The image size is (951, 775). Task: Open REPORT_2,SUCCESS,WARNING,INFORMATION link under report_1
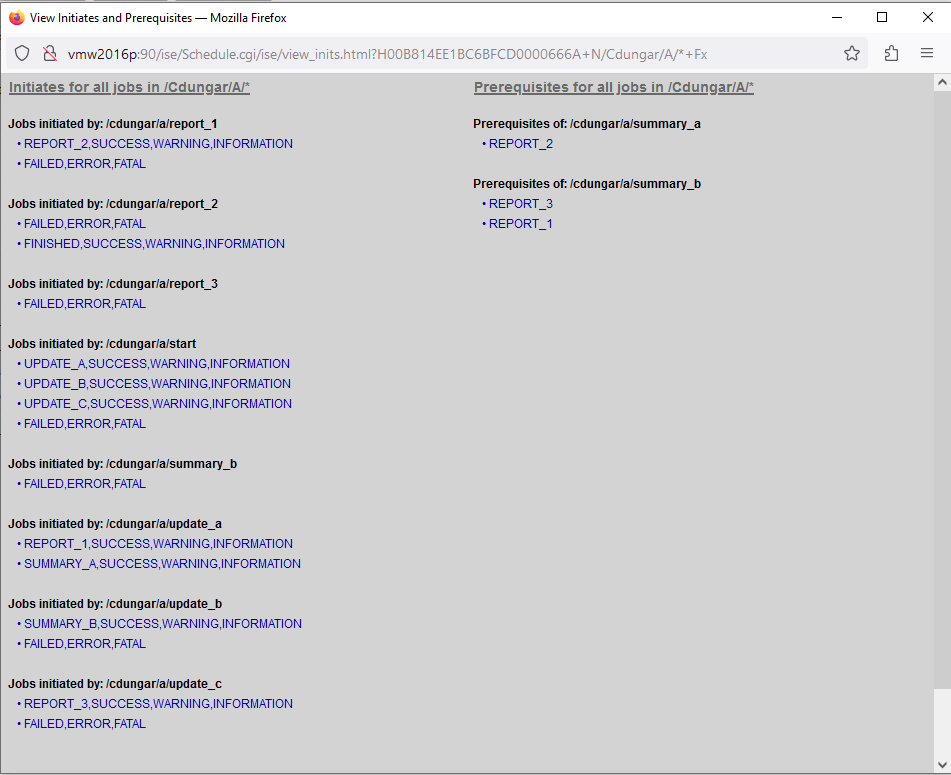158,144
